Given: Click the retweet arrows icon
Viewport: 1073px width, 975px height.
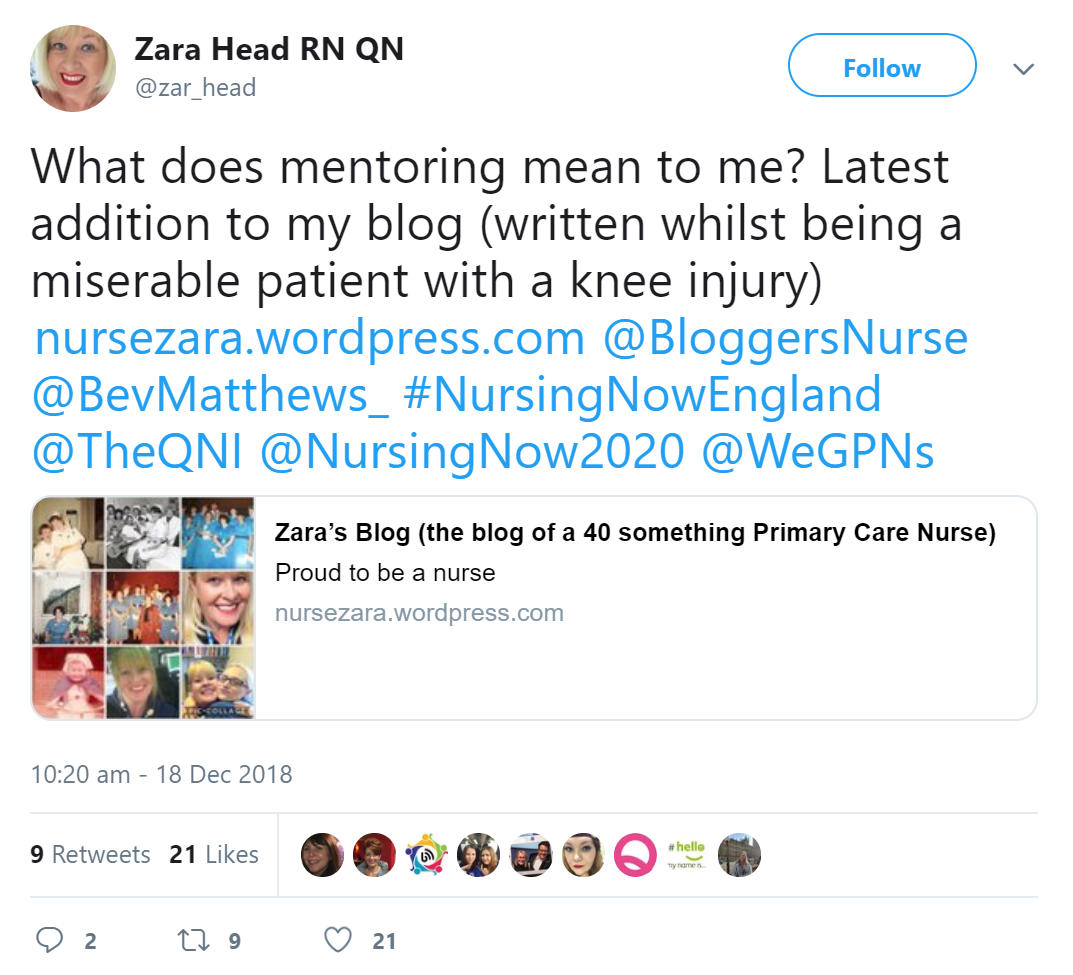Looking at the screenshot, I should pyautogui.click(x=194, y=940).
